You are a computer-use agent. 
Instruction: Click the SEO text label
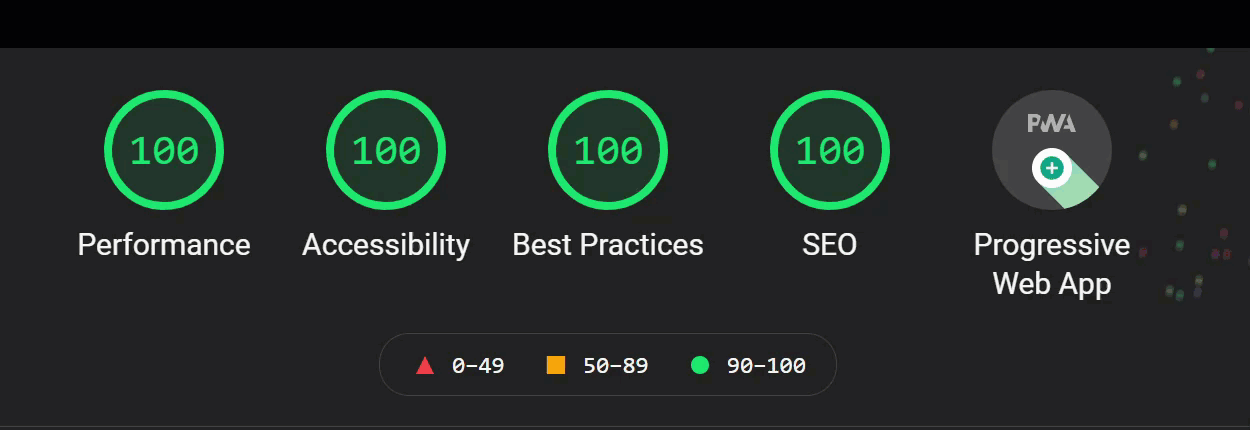[830, 245]
